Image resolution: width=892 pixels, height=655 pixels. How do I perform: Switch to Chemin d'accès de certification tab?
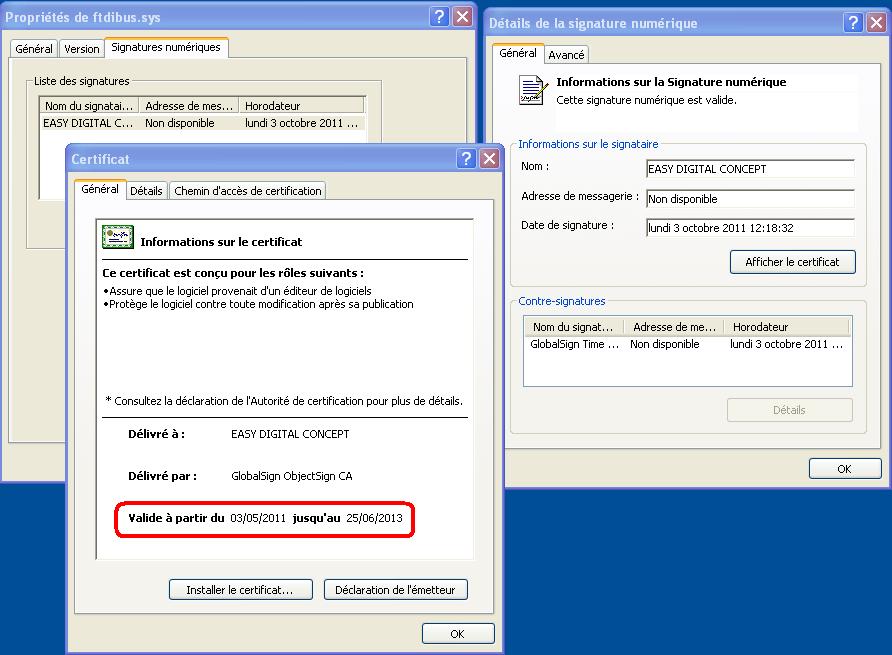pyautogui.click(x=247, y=191)
